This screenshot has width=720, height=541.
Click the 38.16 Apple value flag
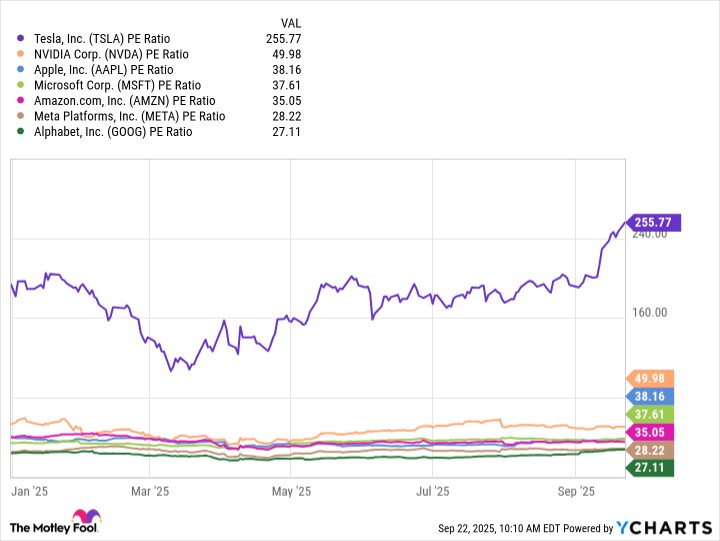point(651,396)
